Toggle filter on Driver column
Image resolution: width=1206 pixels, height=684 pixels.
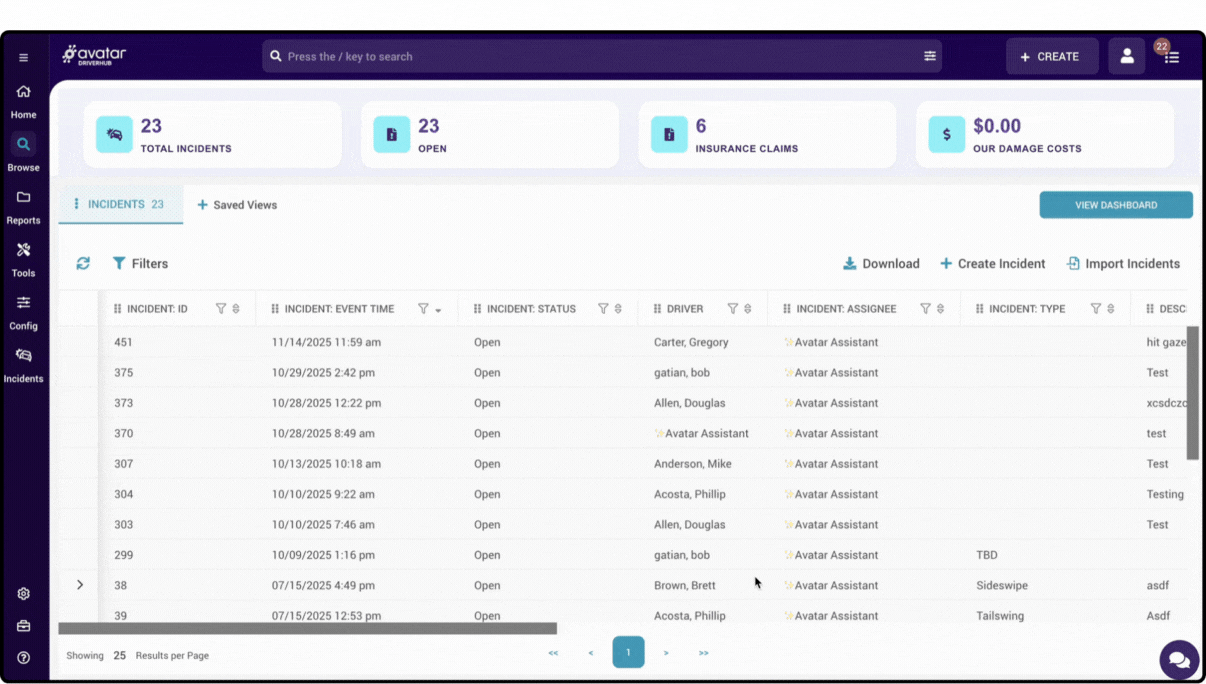(x=732, y=309)
